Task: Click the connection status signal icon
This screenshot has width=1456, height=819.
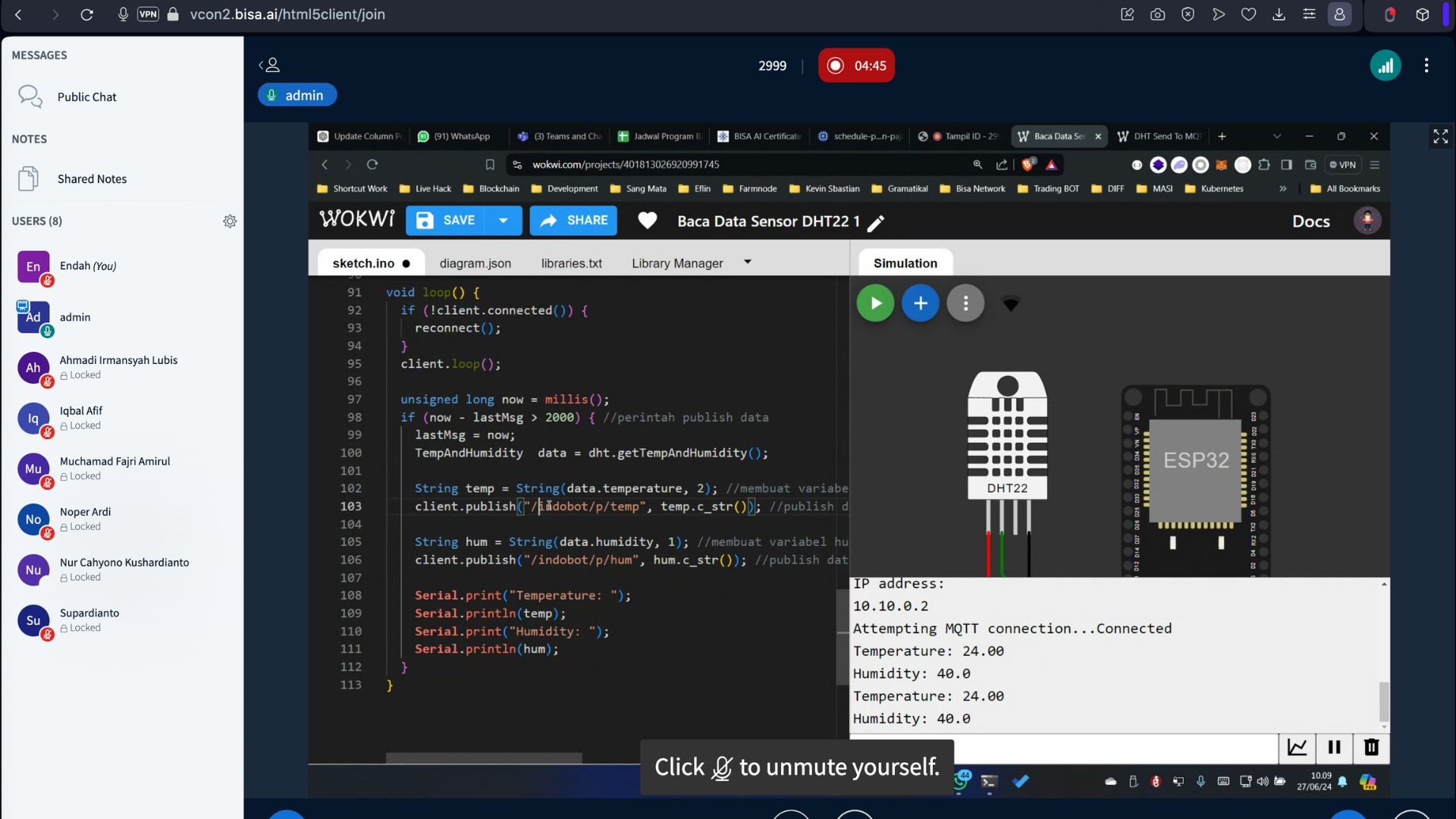Action: point(1385,66)
